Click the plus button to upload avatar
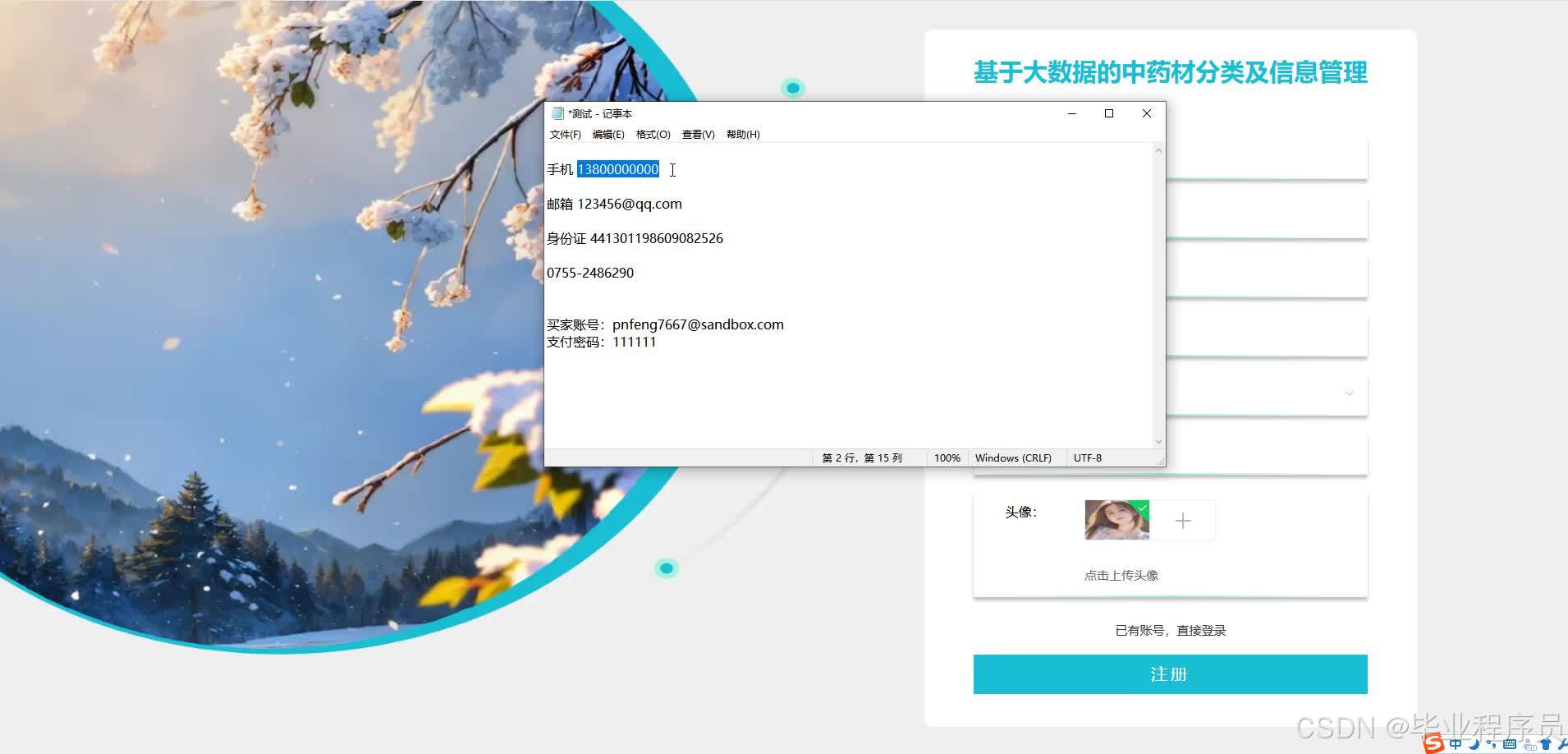This screenshot has height=754, width=1568. coord(1183,520)
